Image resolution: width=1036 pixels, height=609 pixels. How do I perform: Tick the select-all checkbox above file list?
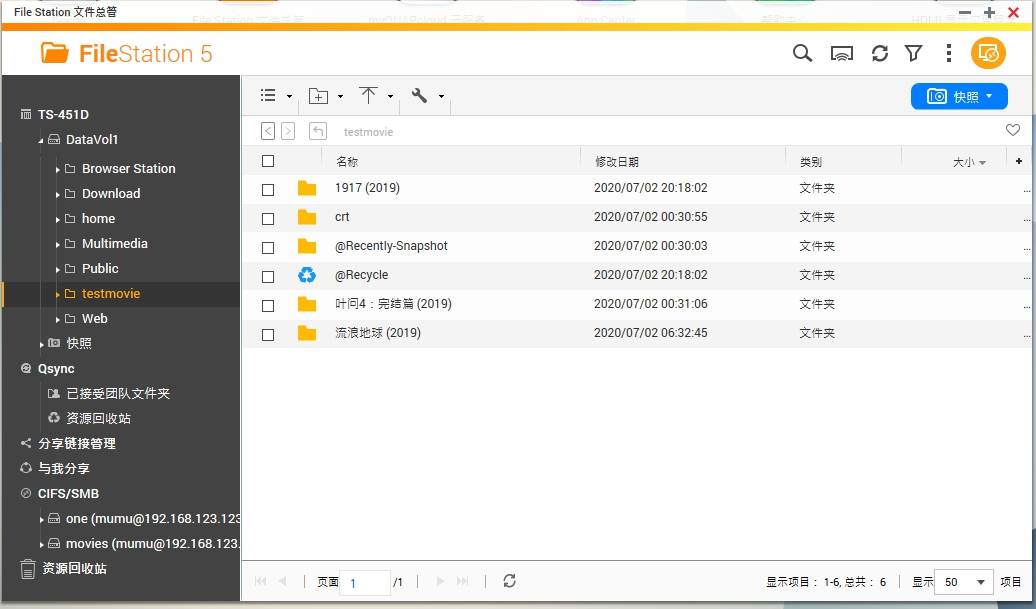click(267, 160)
